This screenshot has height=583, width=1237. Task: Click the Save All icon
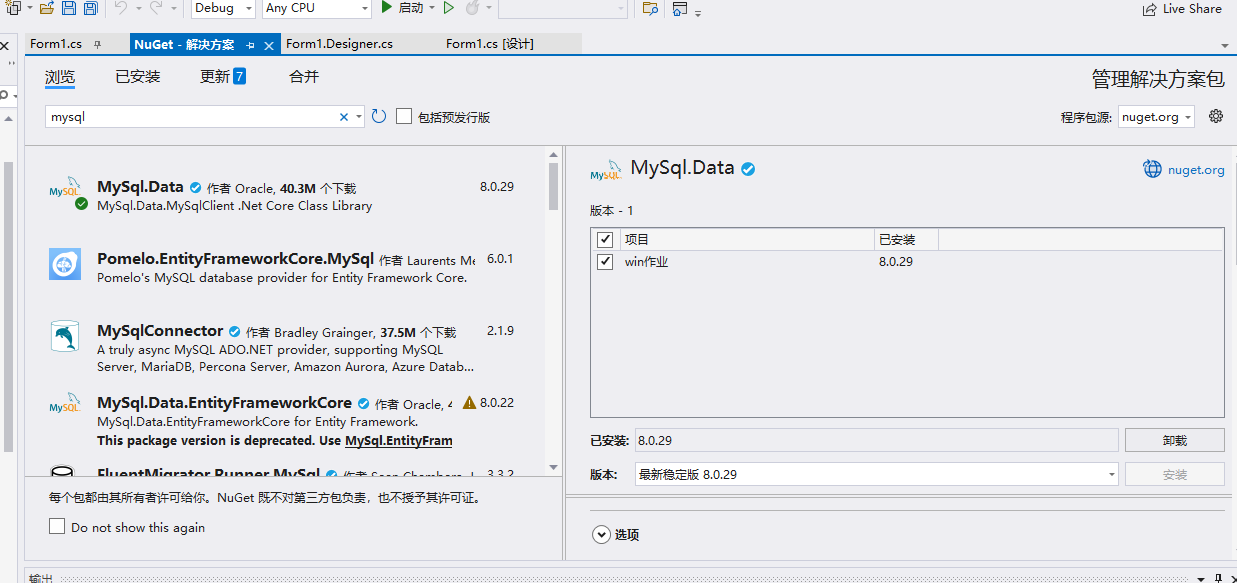(x=90, y=8)
